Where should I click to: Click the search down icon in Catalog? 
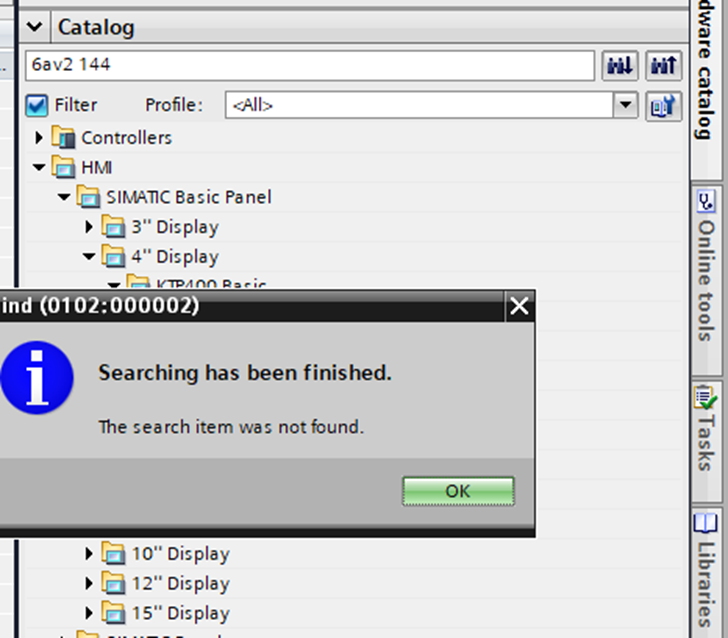(x=620, y=65)
